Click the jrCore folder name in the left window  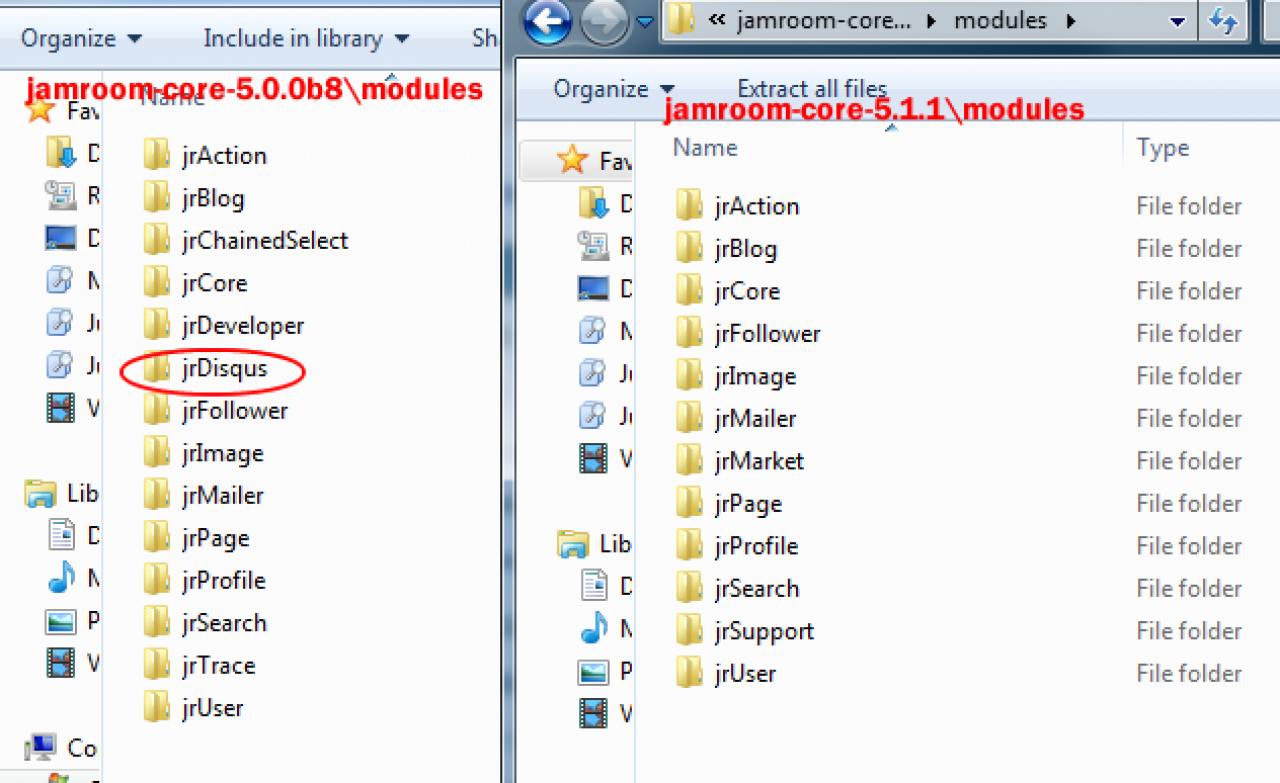click(x=214, y=283)
